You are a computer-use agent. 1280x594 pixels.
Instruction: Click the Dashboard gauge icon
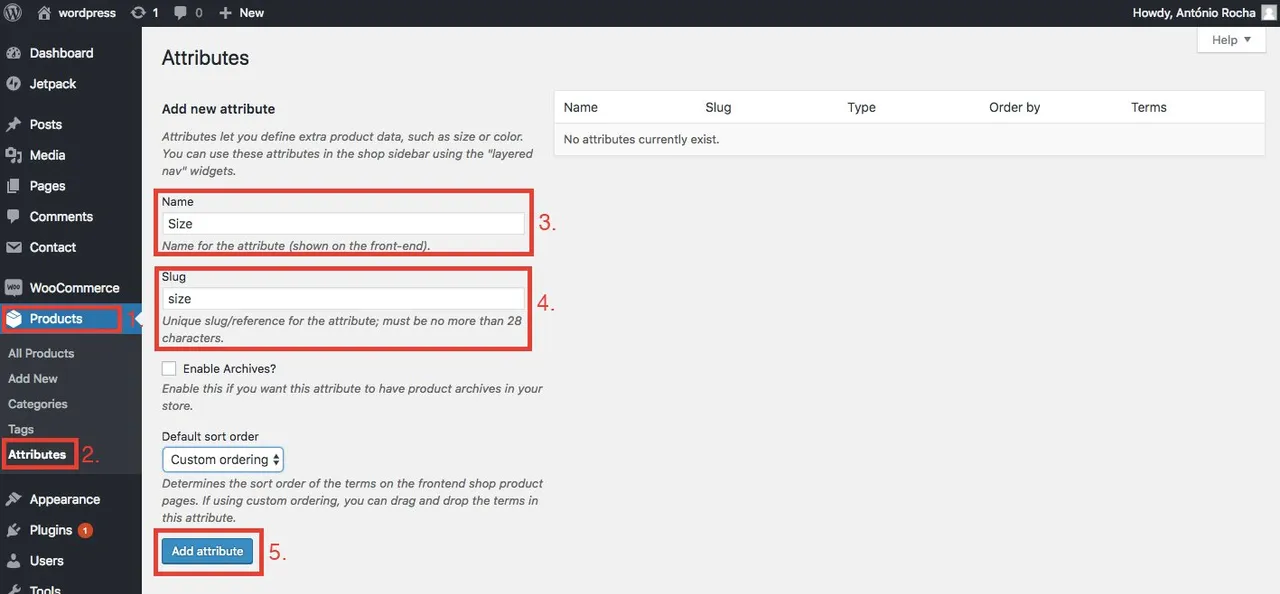pyautogui.click(x=13, y=53)
